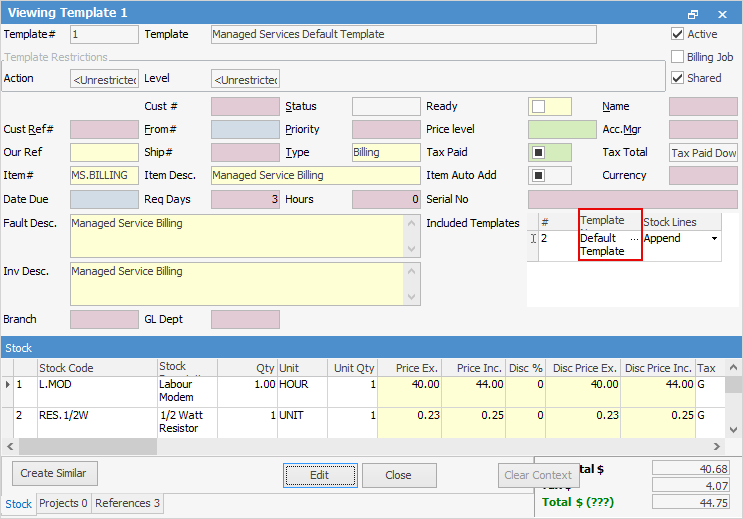Toggle the Shared checkbox
Screen dimensions: 743x519
coord(678,78)
